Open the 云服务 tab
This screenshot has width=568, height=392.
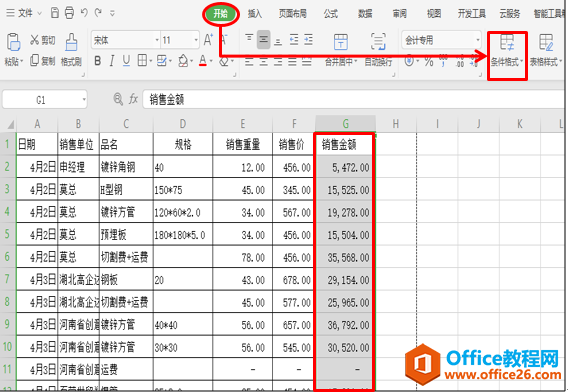click(510, 14)
